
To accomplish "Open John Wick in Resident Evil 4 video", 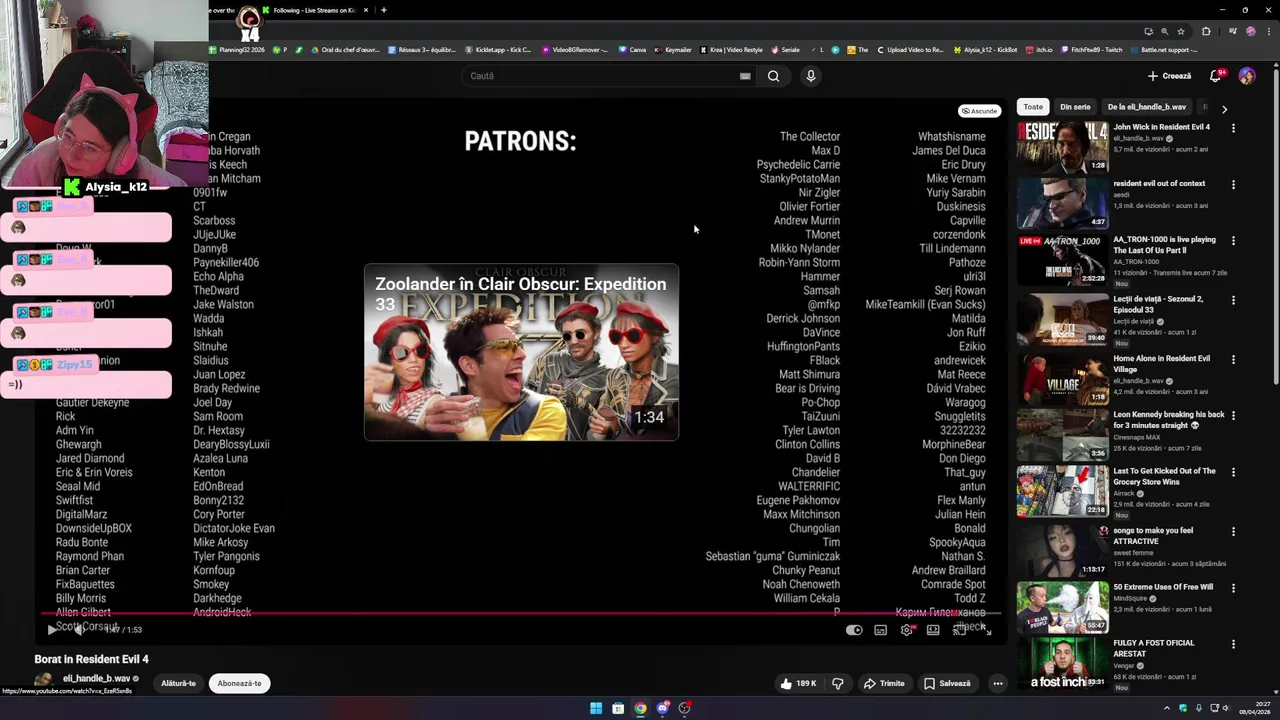I will [1161, 127].
